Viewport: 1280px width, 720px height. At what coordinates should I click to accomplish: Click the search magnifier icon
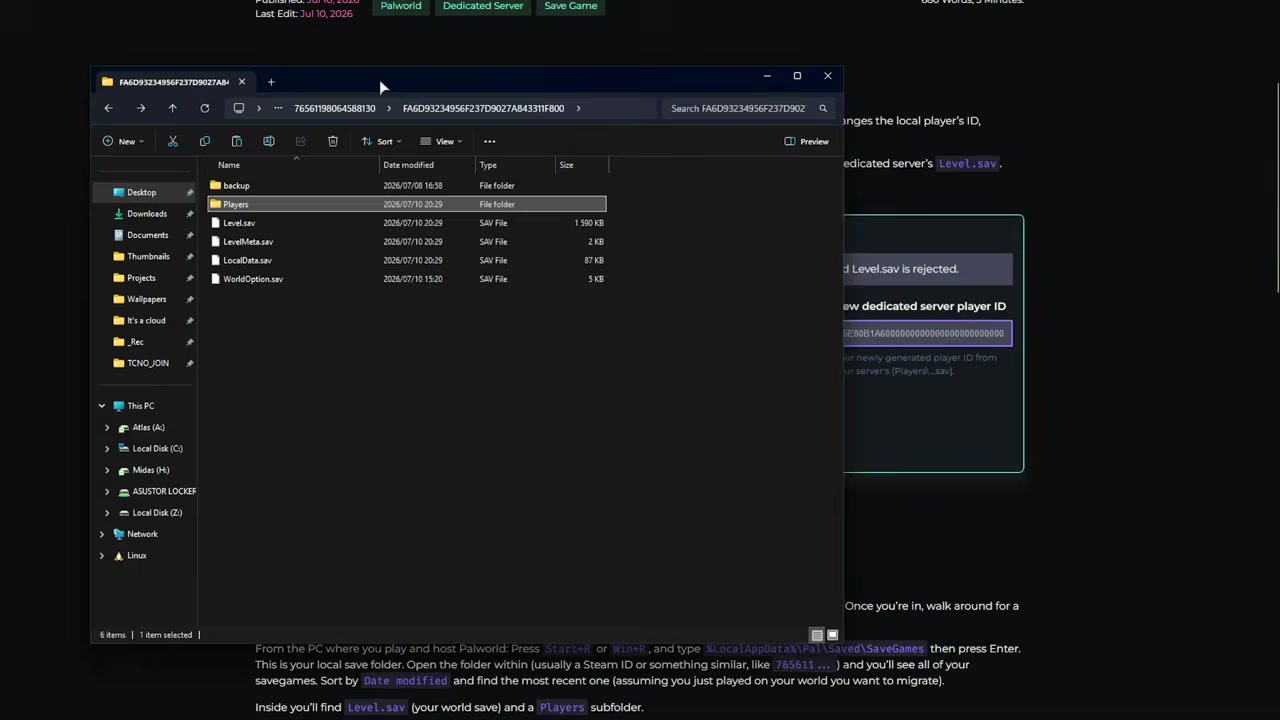pyautogui.click(x=823, y=108)
